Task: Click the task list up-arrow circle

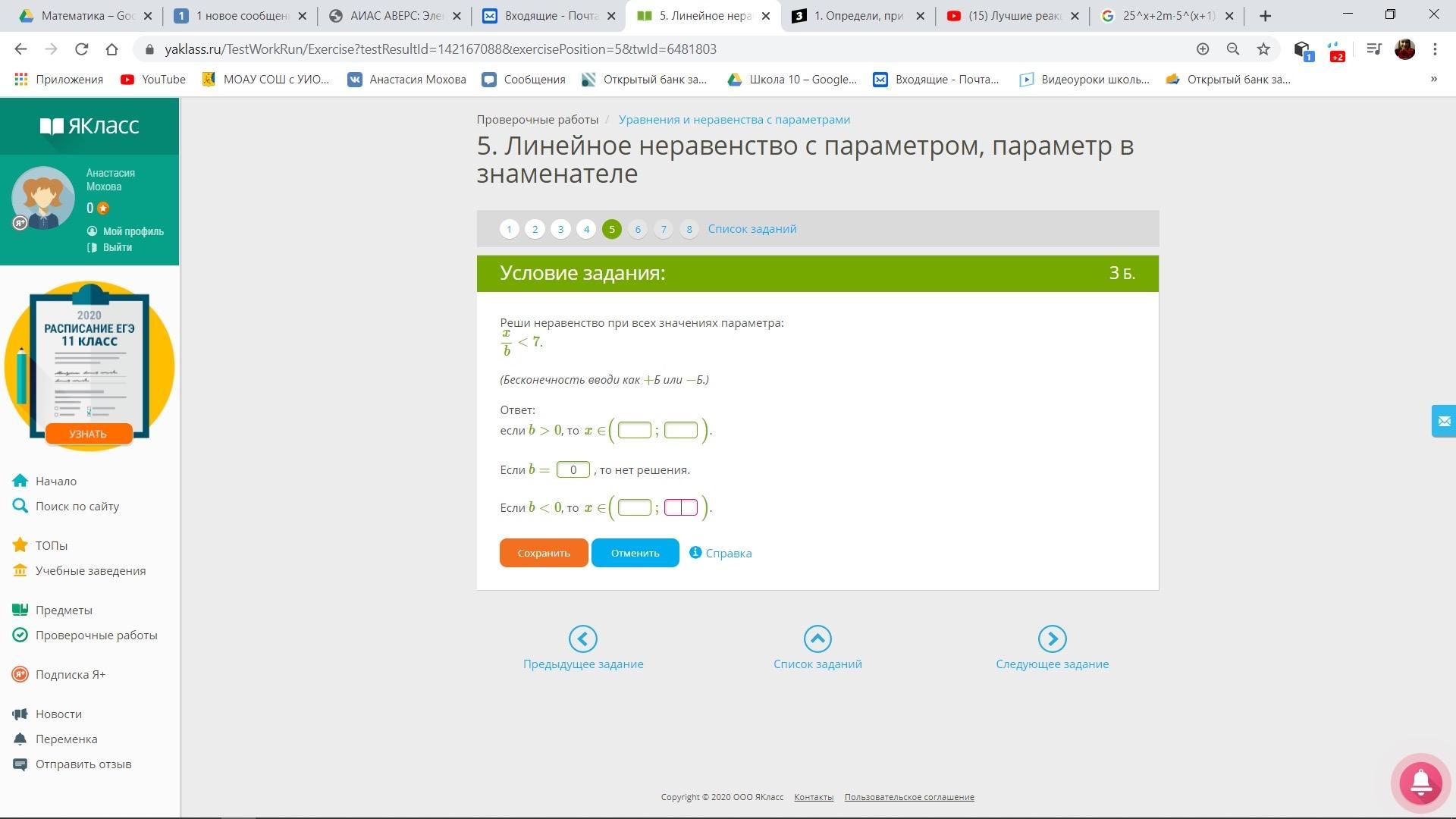Action: [x=817, y=639]
